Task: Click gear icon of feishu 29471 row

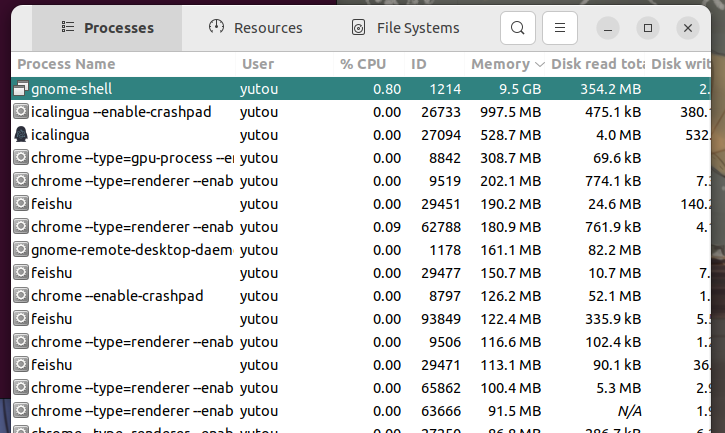Action: pyautogui.click(x=21, y=365)
